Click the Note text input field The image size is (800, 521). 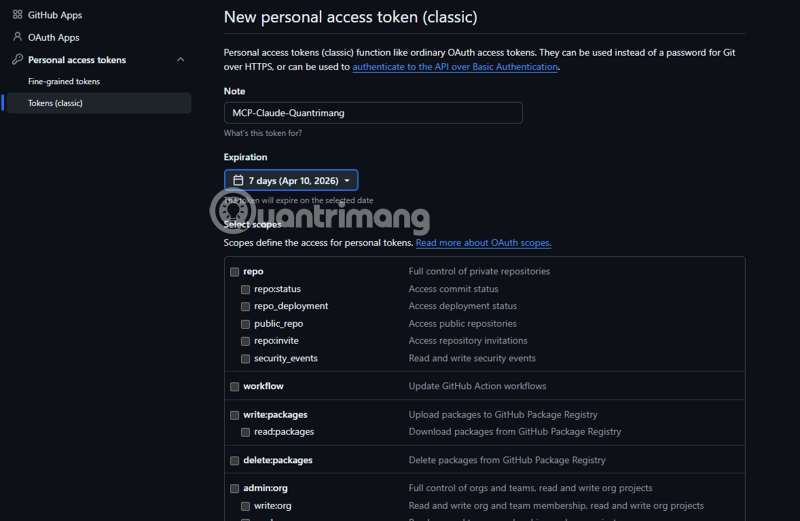click(x=373, y=113)
